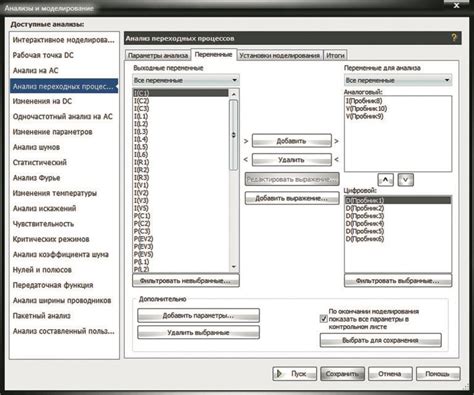Image resolution: width=474 pixels, height=395 pixels.
Task: Select Анализ переходных процессов in list
Action: coord(64,86)
